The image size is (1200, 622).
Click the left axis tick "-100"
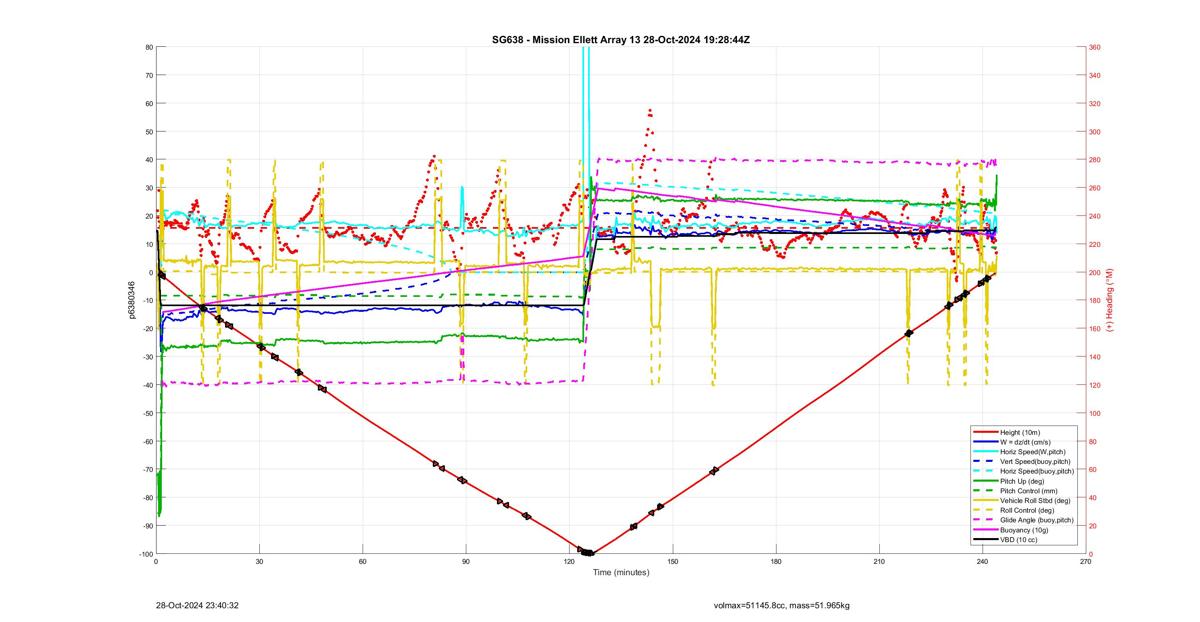(145, 554)
